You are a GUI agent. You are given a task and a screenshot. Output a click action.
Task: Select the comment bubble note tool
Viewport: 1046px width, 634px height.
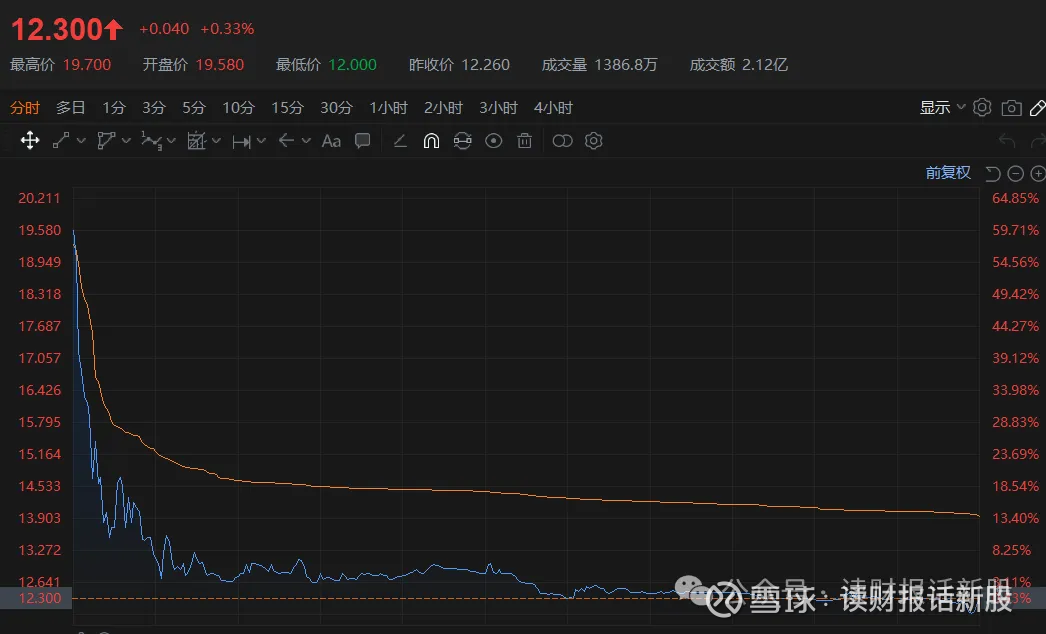[x=362, y=141]
